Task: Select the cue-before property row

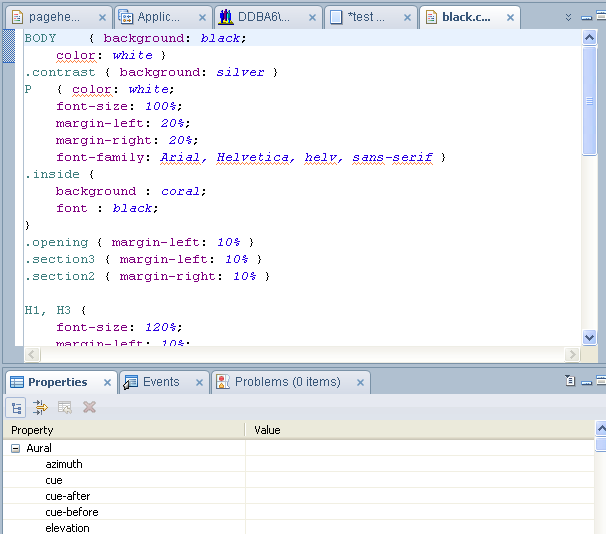Action: (72, 513)
